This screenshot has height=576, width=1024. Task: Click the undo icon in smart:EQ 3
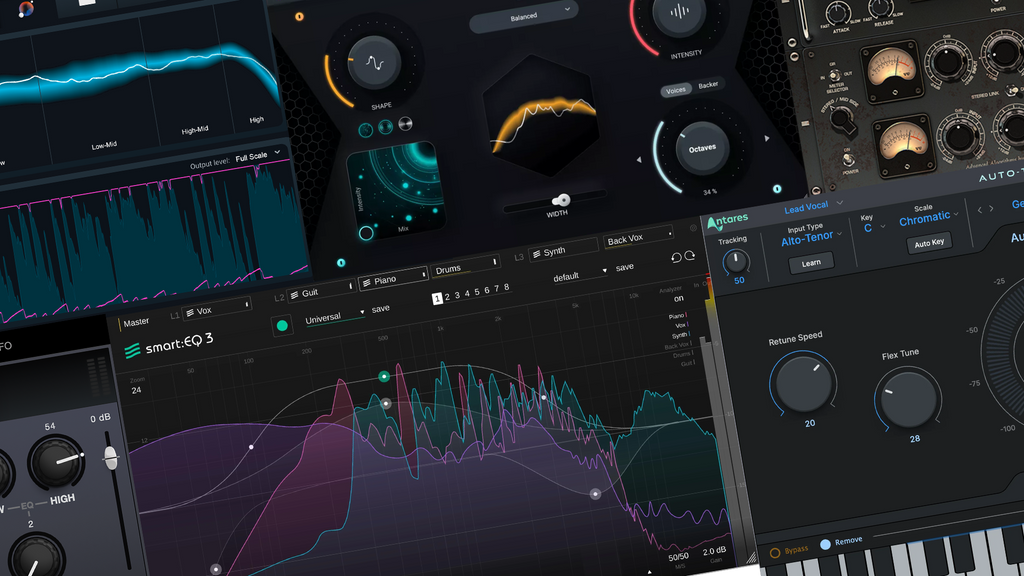coord(677,258)
